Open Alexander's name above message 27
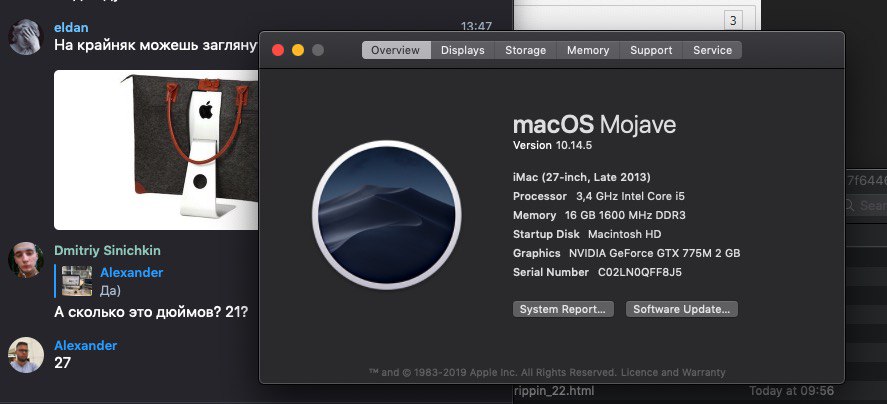This screenshot has width=887, height=404. [x=85, y=345]
